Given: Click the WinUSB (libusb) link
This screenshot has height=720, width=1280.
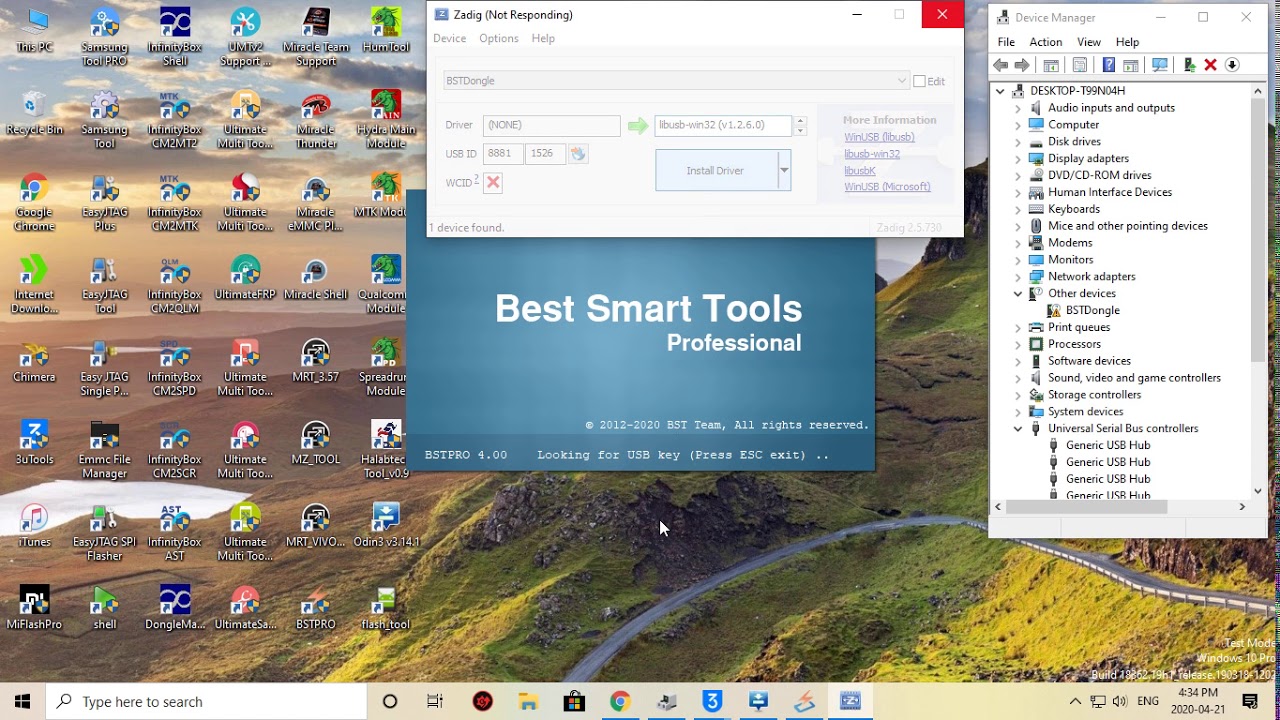Looking at the screenshot, I should (879, 137).
